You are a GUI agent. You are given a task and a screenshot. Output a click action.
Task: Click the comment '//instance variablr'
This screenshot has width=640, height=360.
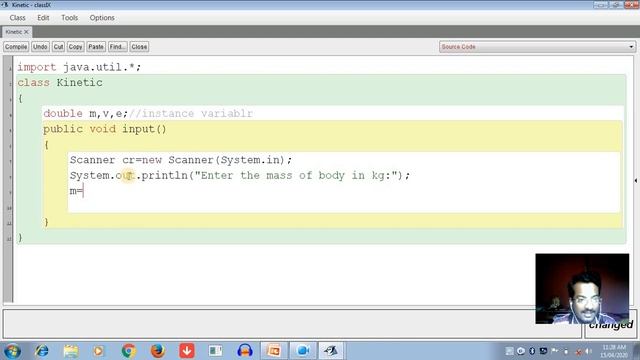click(191, 113)
